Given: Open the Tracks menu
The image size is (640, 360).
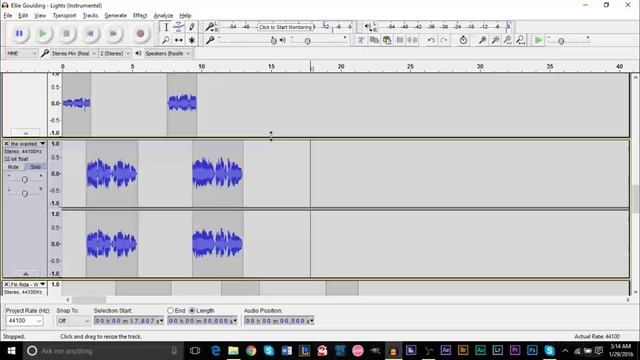Looking at the screenshot, I should click(x=90, y=16).
